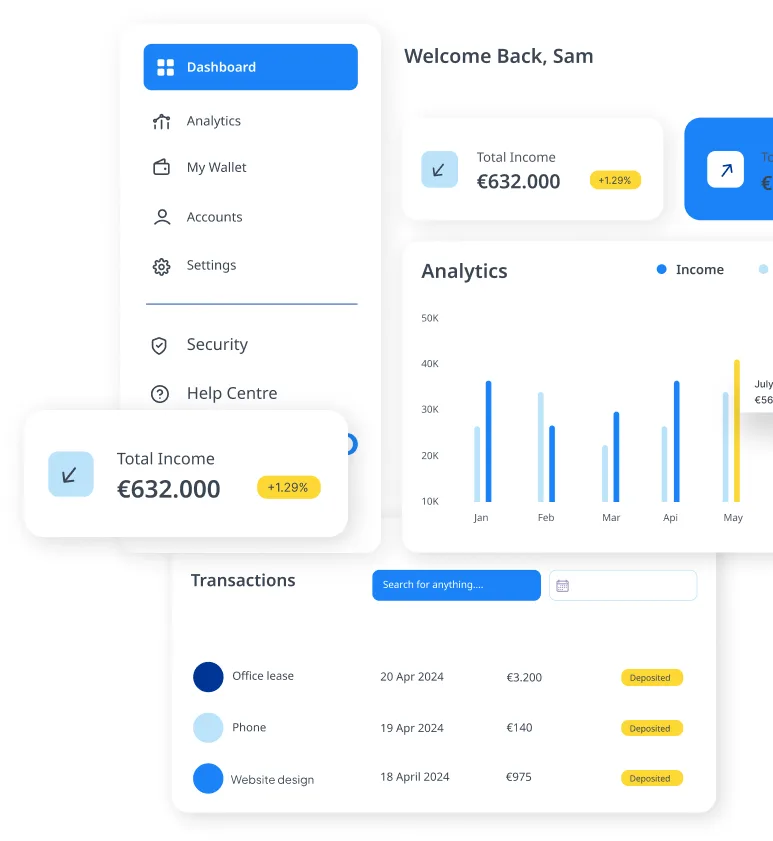This screenshot has width=773, height=841.
Task: Click the Security shield icon
Action: point(159,346)
